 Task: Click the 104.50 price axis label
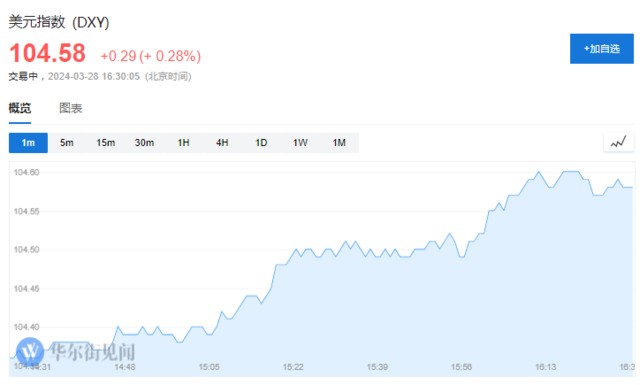click(27, 249)
